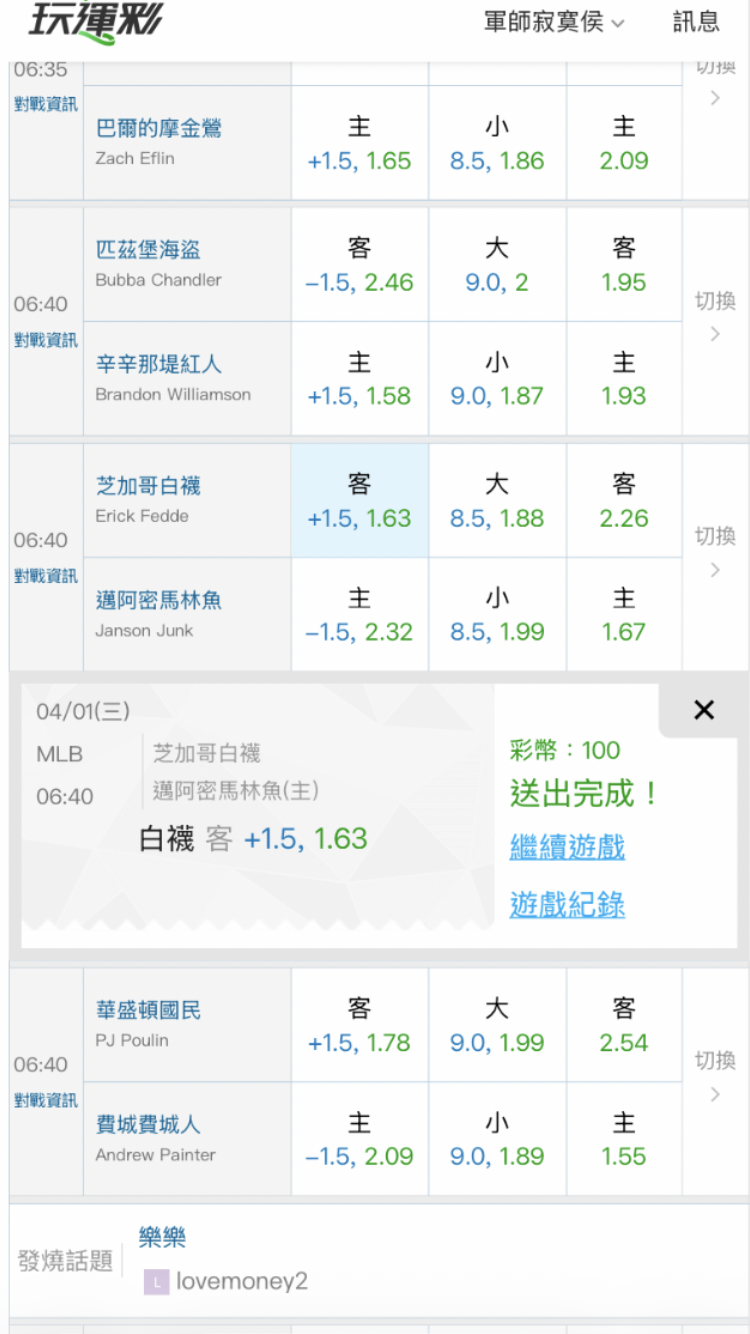Click the 玩運彩 logo

tap(95, 22)
